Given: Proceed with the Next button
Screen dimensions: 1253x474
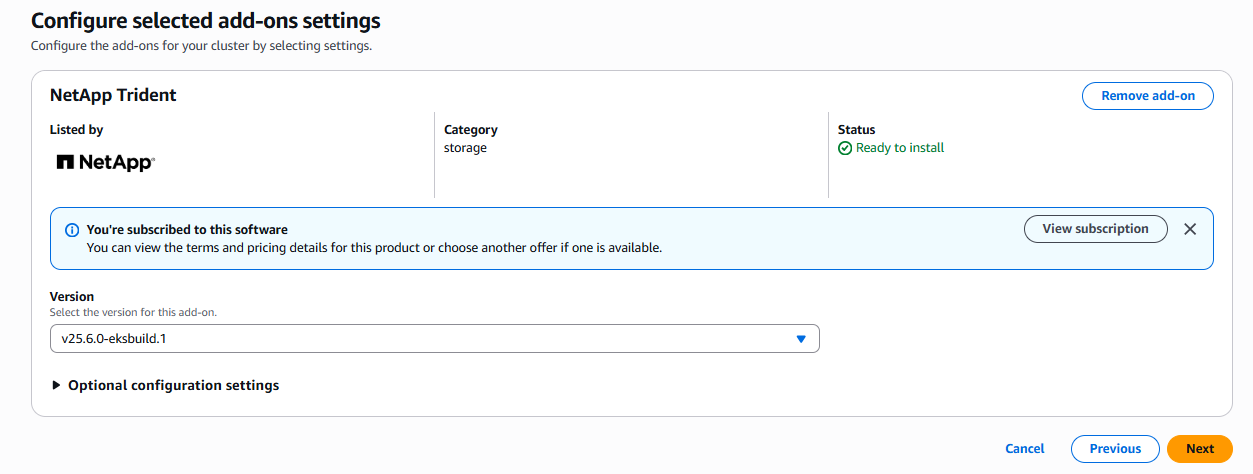Looking at the screenshot, I should click(x=1200, y=449).
